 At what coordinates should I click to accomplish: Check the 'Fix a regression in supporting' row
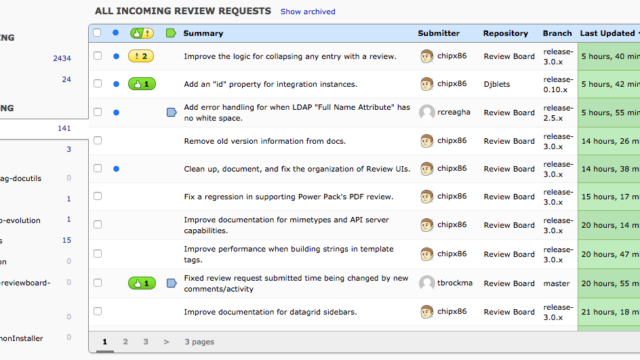pyautogui.click(x=98, y=196)
